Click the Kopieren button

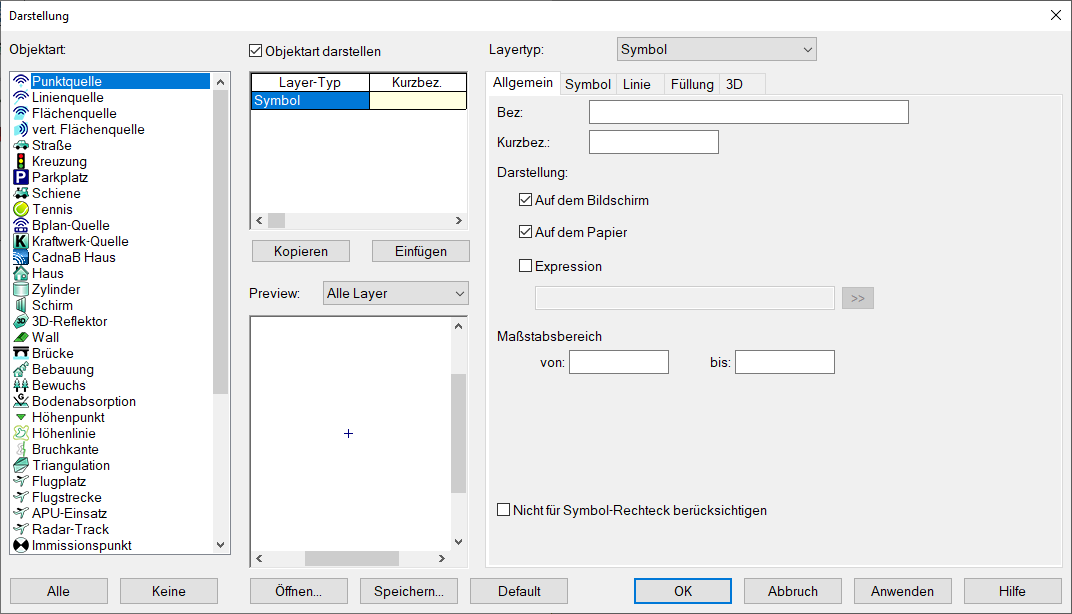point(301,251)
